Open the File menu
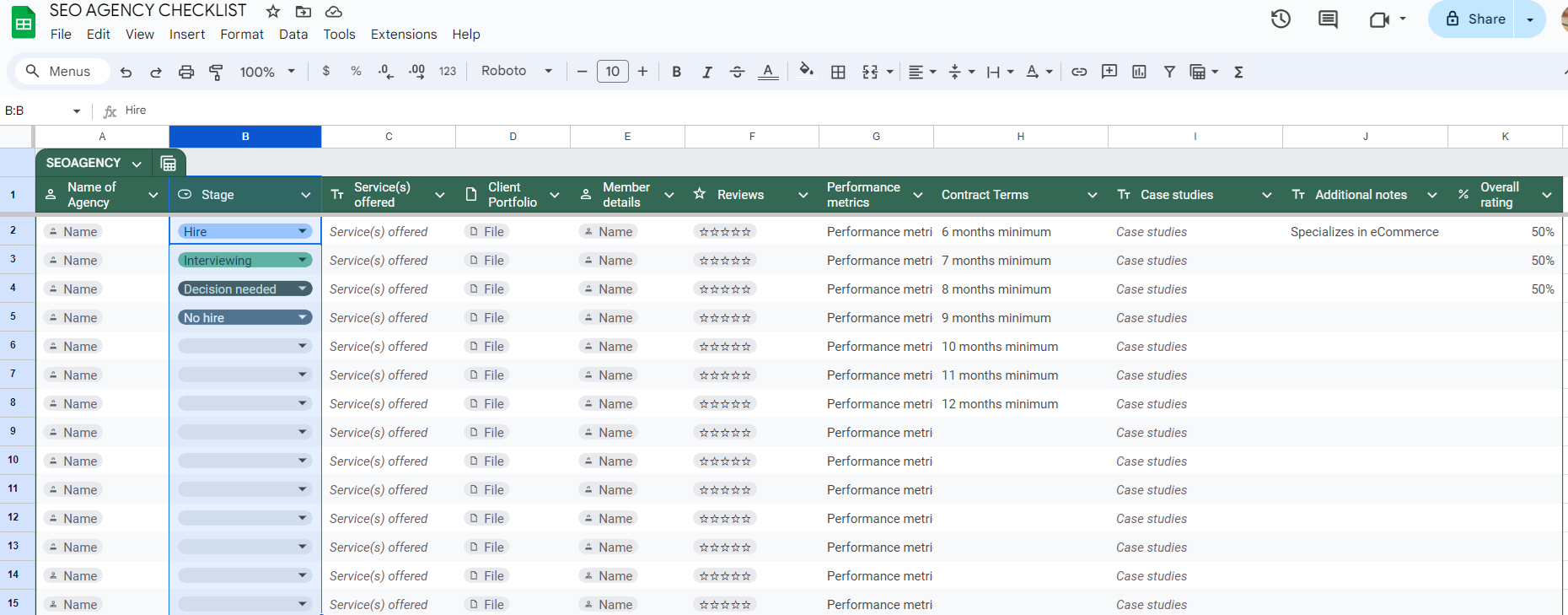The width and height of the screenshot is (1568, 615). [61, 34]
